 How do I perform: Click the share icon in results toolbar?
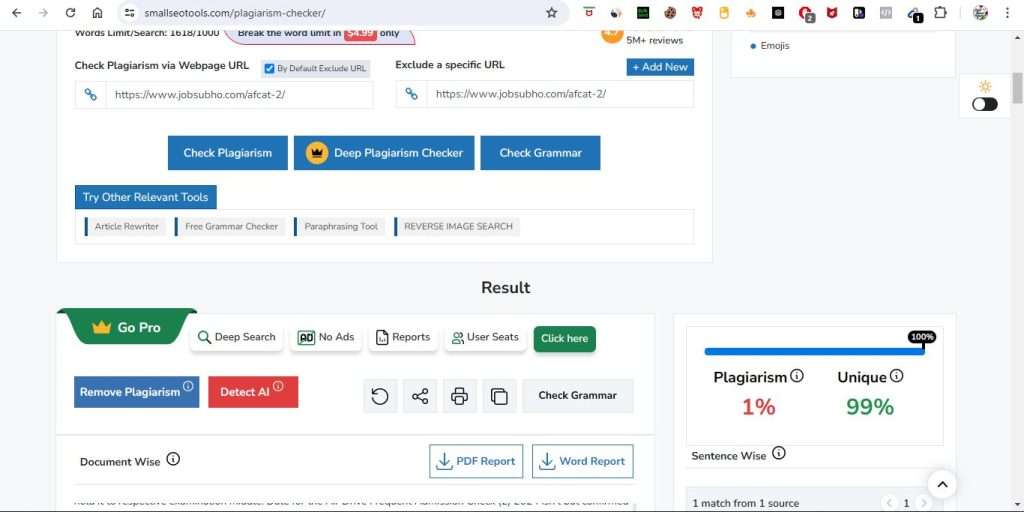click(420, 396)
